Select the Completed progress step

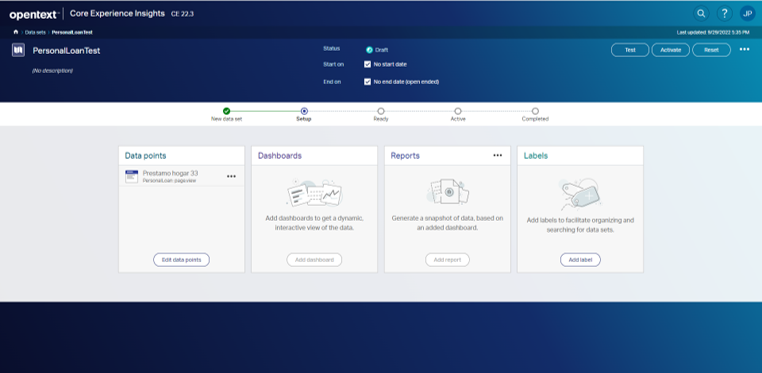click(x=535, y=111)
